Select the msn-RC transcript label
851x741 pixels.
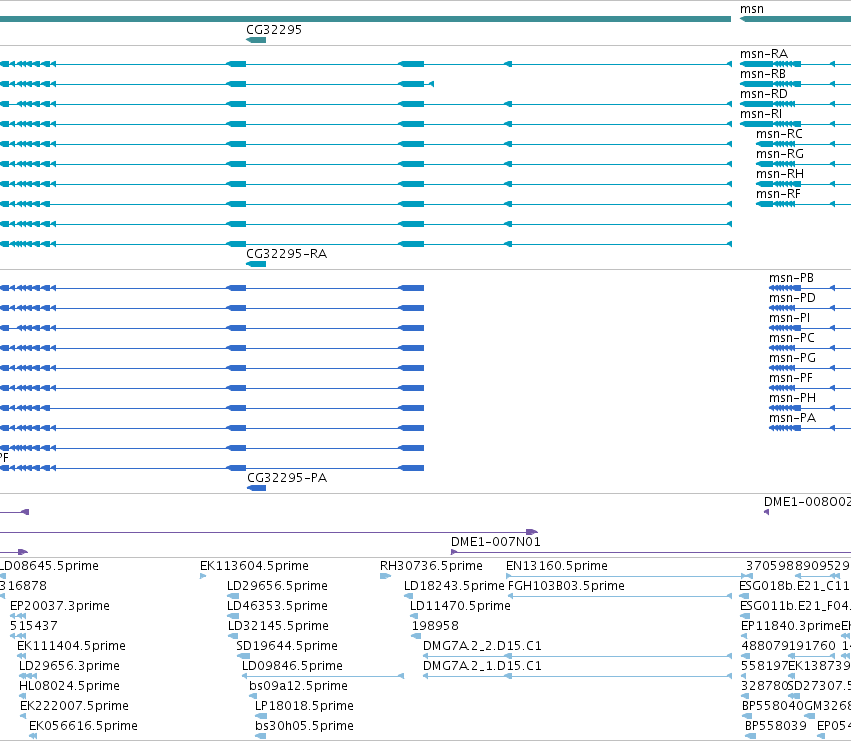click(779, 134)
